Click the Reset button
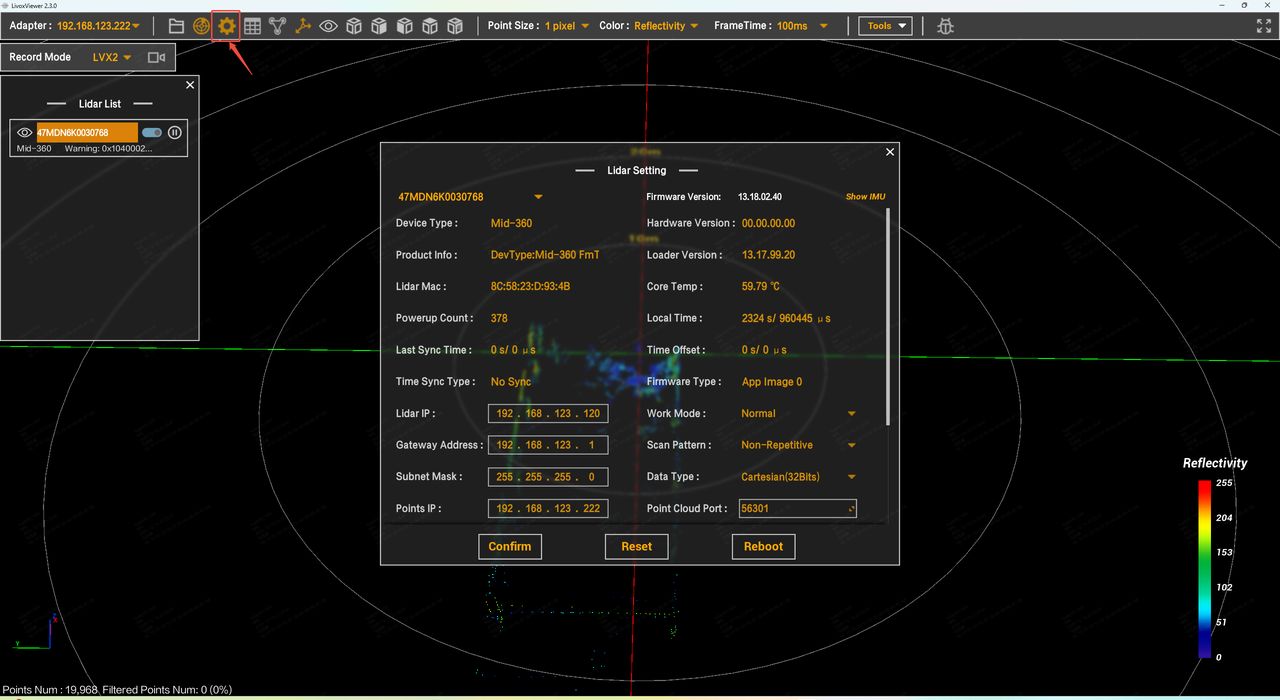Viewport: 1280px width, 700px height. coord(636,546)
